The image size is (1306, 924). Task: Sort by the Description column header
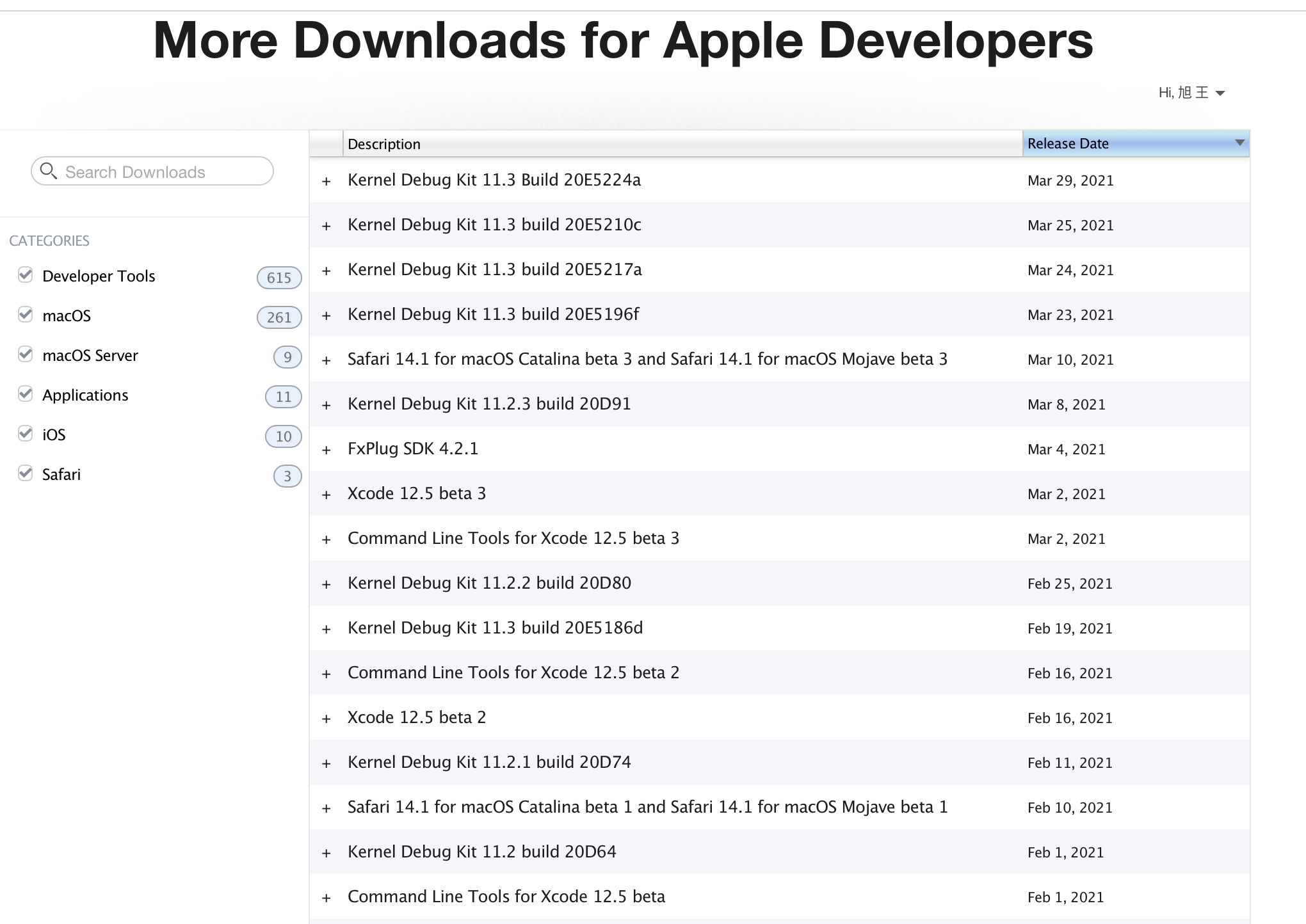tap(384, 144)
